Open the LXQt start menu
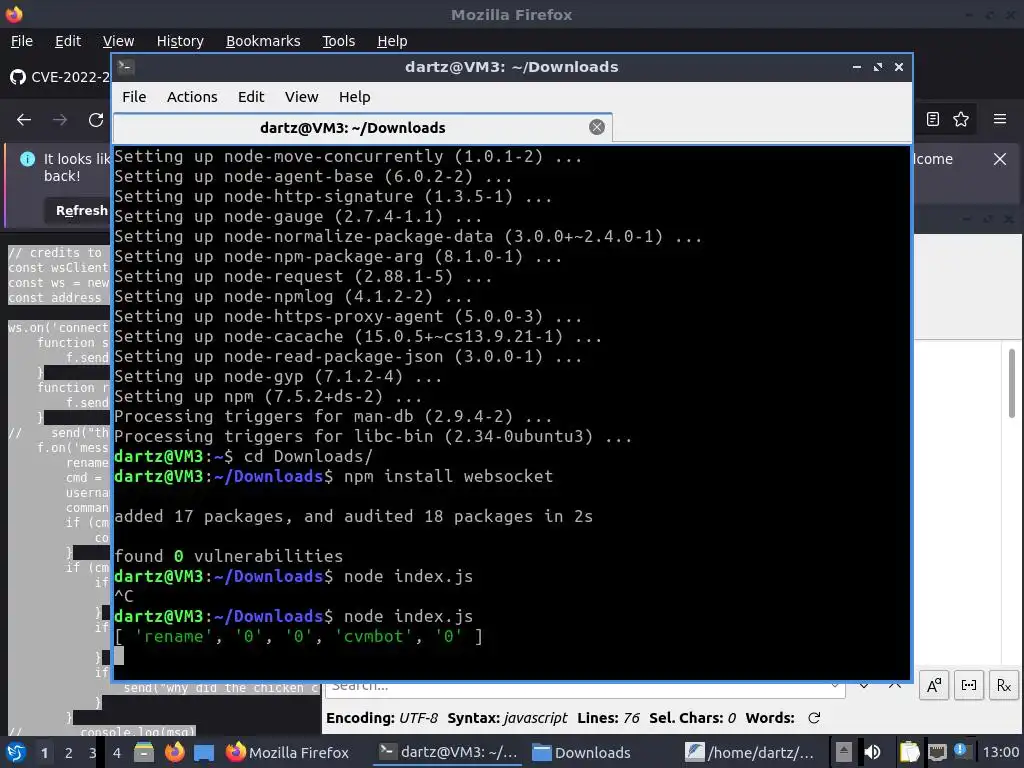The height and width of the screenshot is (768, 1024). point(16,752)
